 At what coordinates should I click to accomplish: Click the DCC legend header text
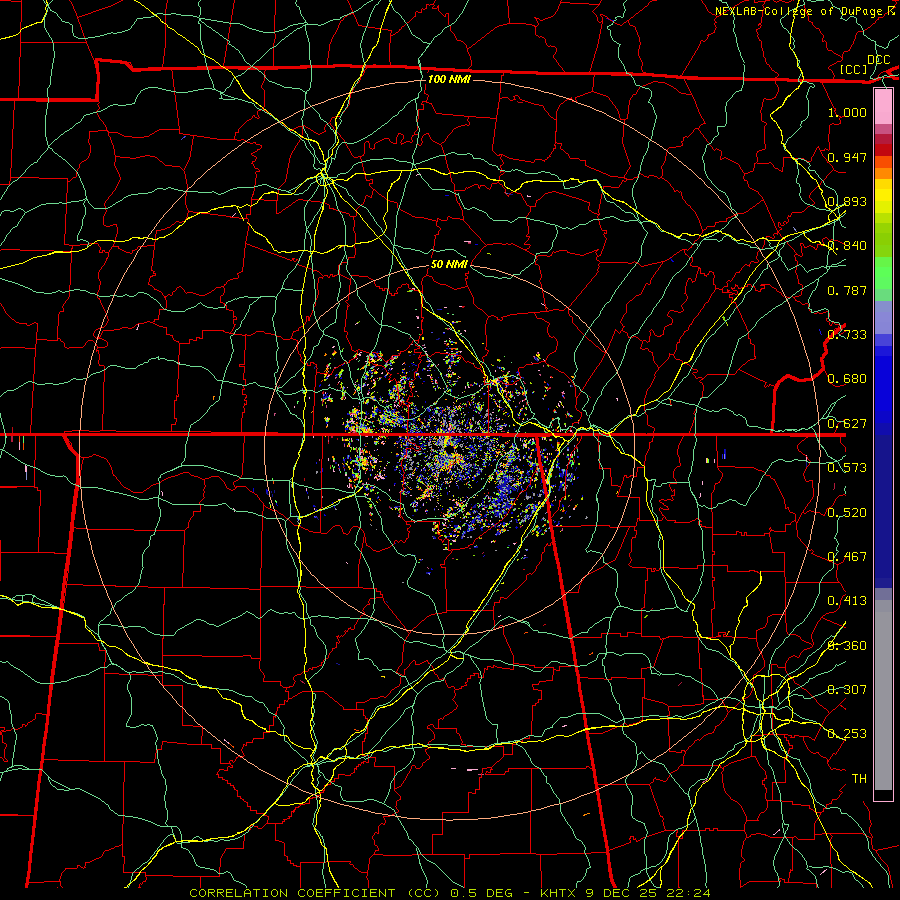[878, 60]
